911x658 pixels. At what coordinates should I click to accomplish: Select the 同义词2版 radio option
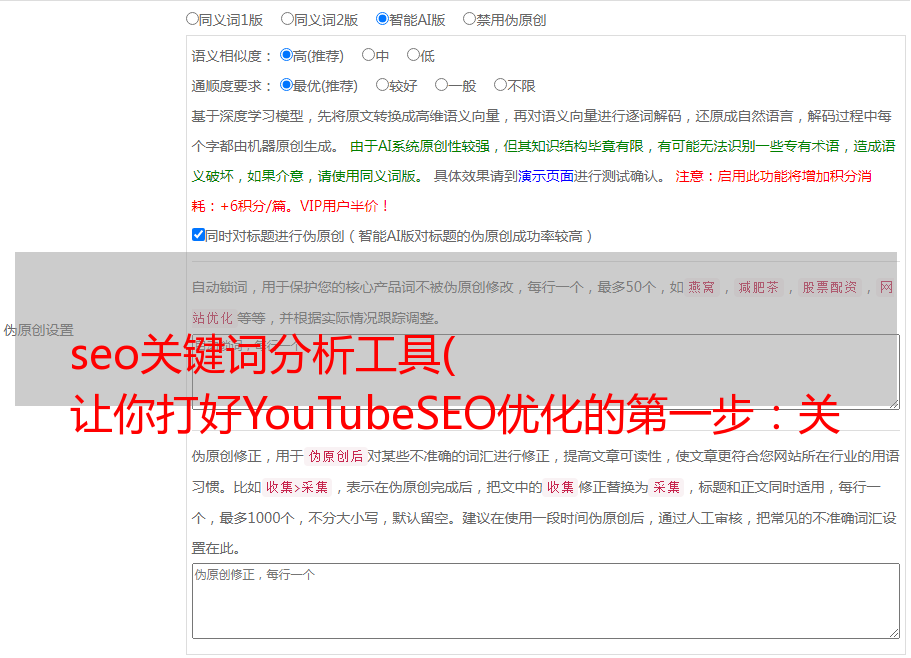click(287, 19)
